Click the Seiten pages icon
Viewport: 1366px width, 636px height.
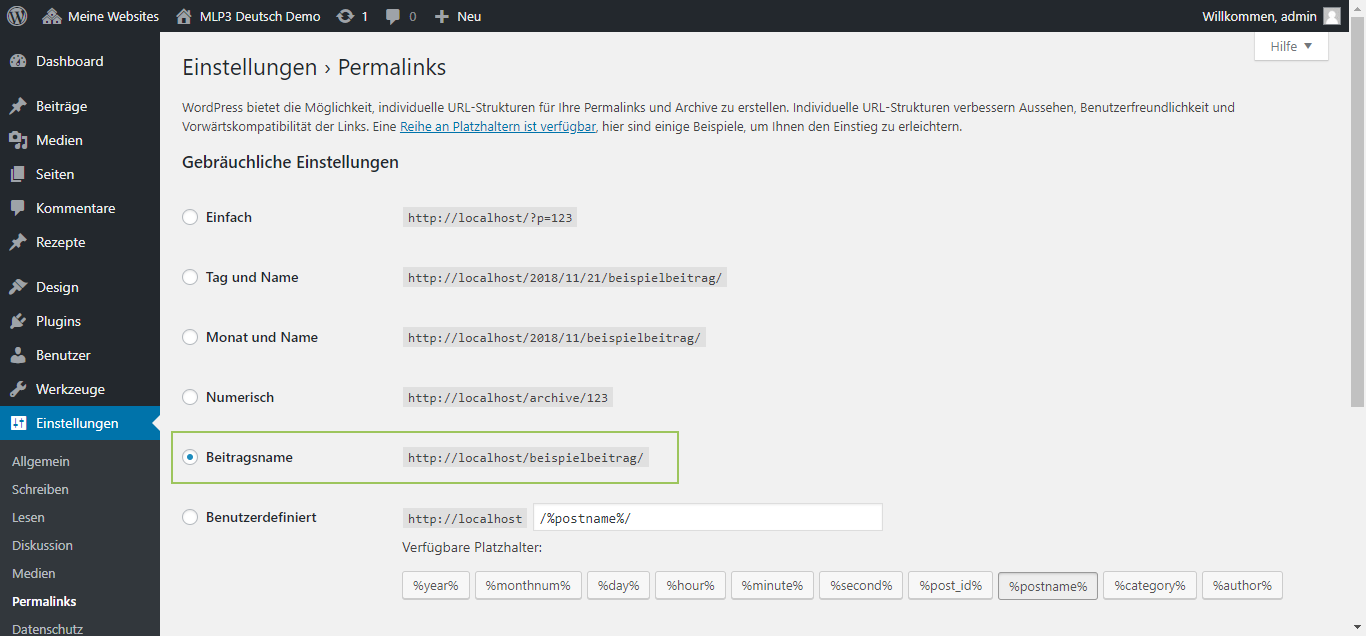coord(18,174)
